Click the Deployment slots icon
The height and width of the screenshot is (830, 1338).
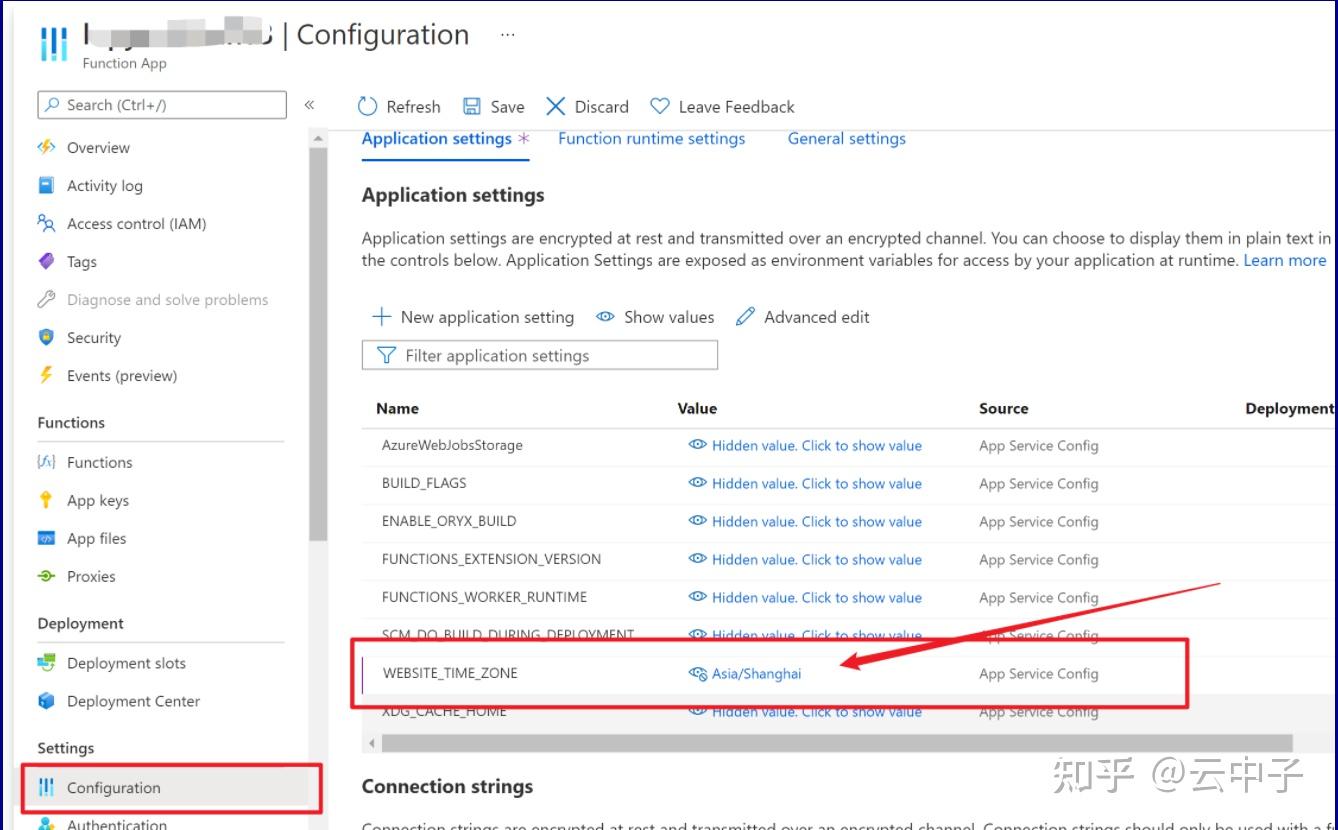pos(46,663)
